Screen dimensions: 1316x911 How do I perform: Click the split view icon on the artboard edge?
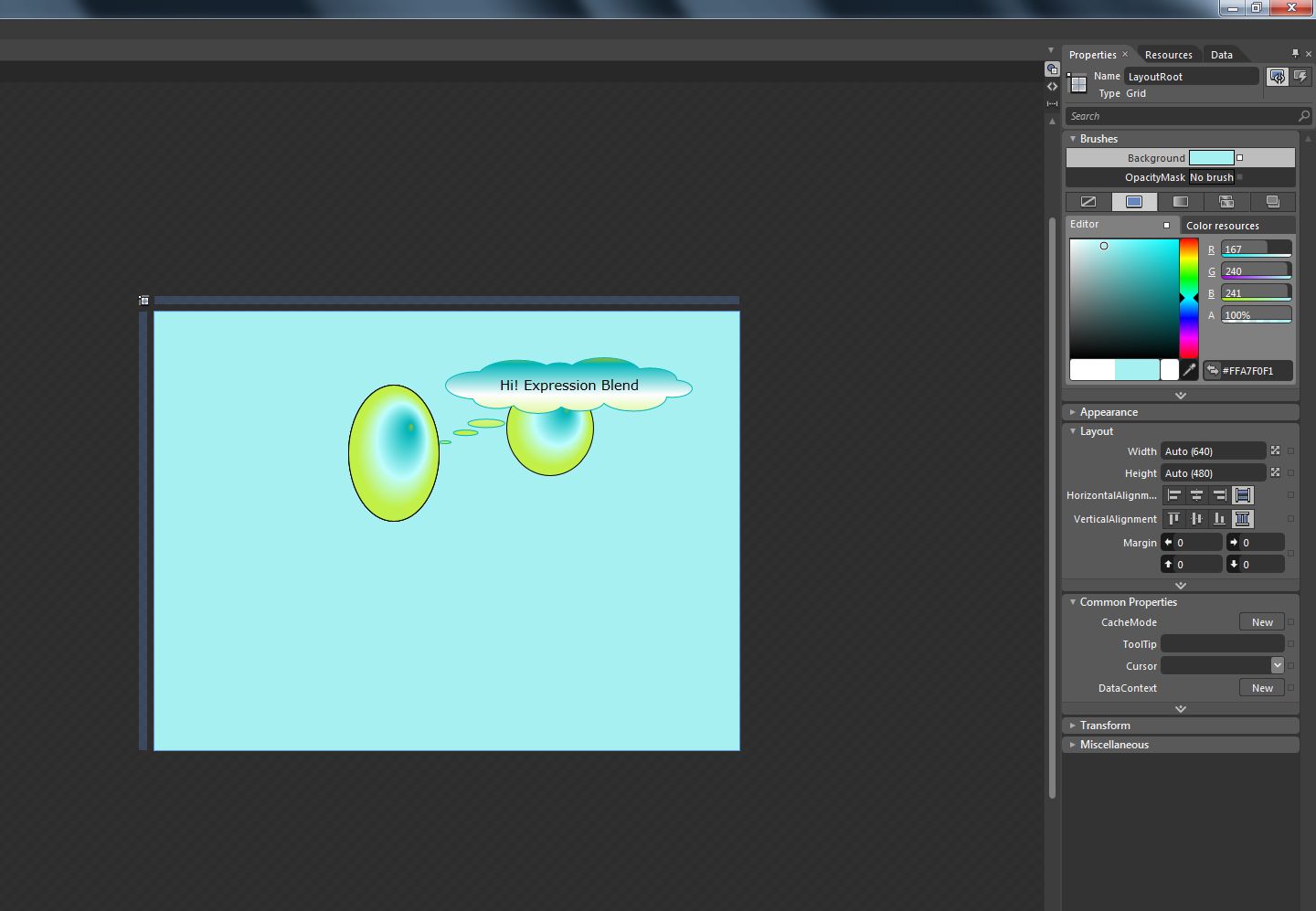pos(1052,103)
